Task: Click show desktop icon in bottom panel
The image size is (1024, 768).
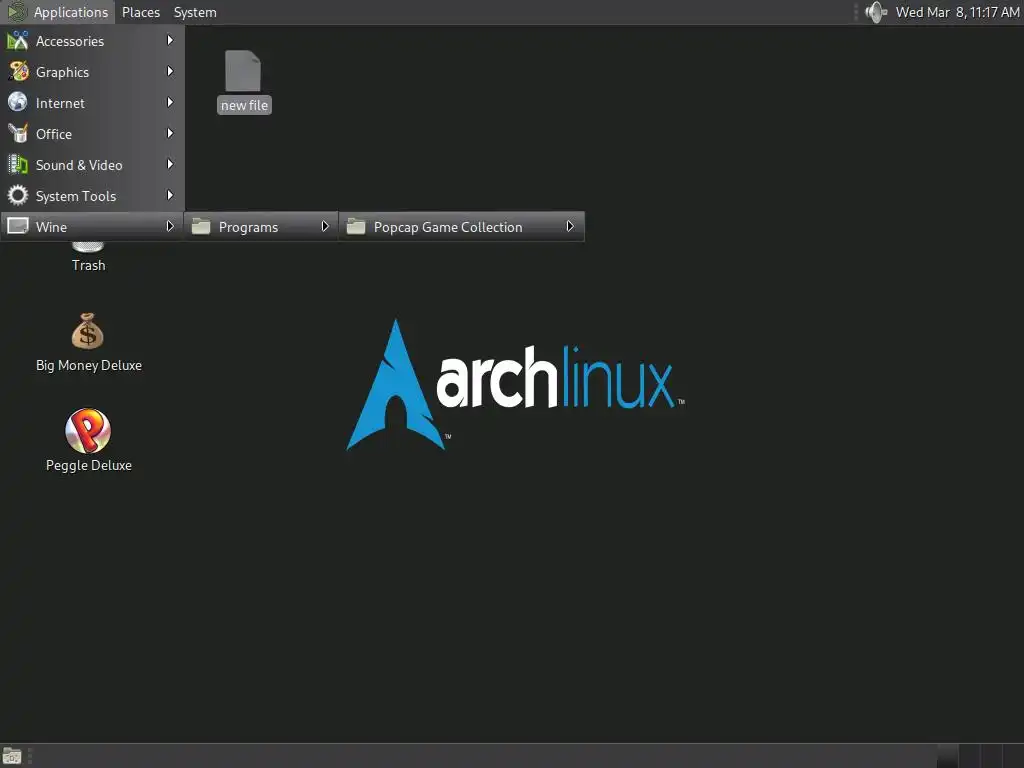Action: tap(12, 756)
